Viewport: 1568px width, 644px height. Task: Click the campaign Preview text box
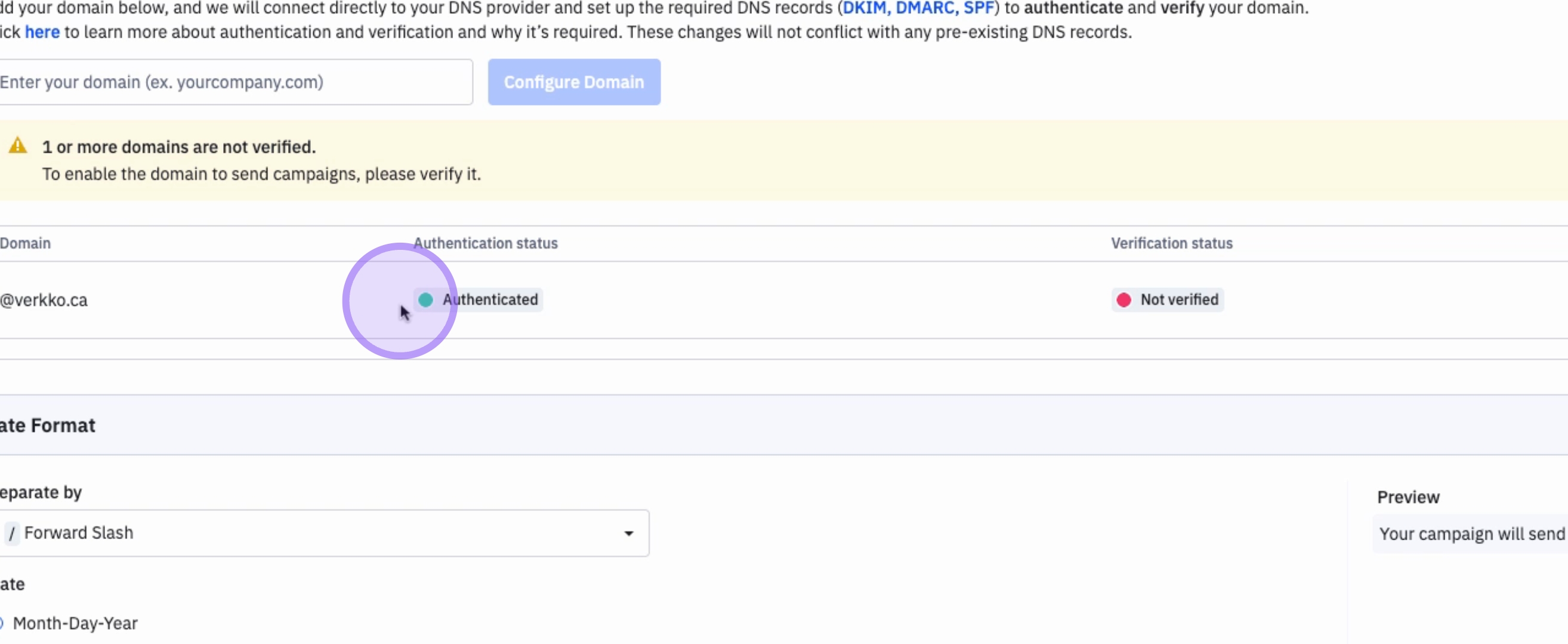click(x=1470, y=534)
